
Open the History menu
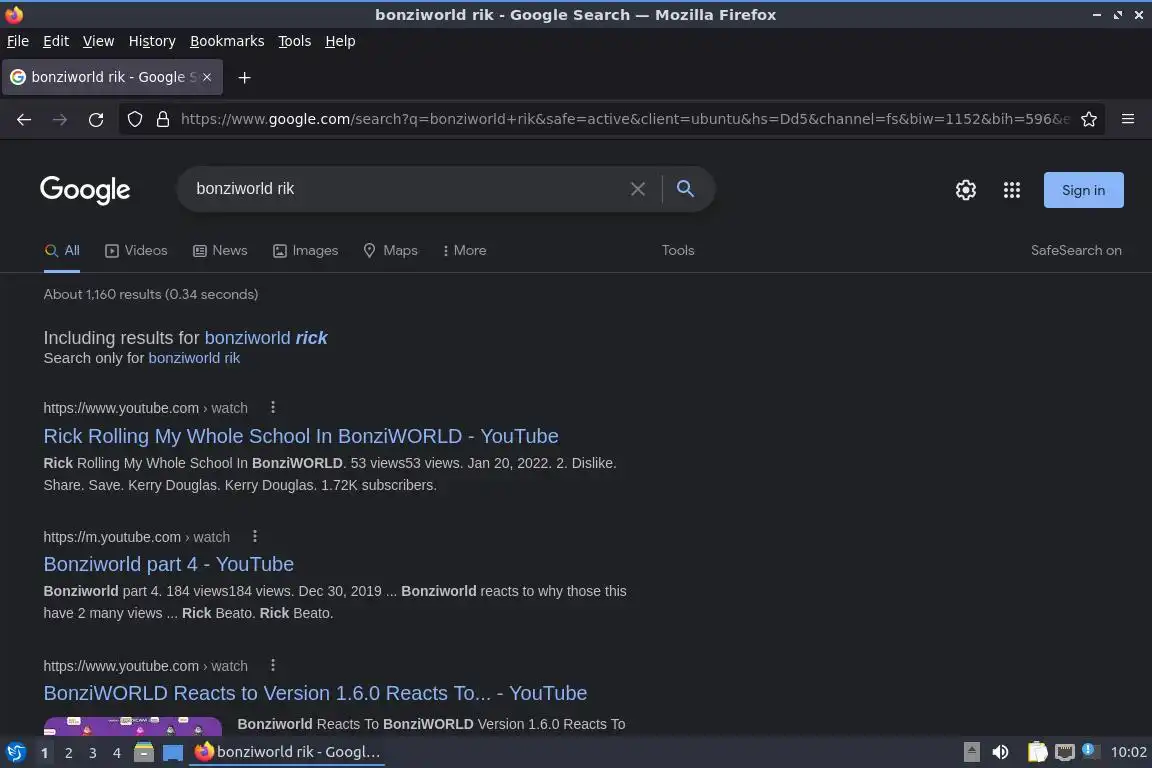pyautogui.click(x=152, y=41)
